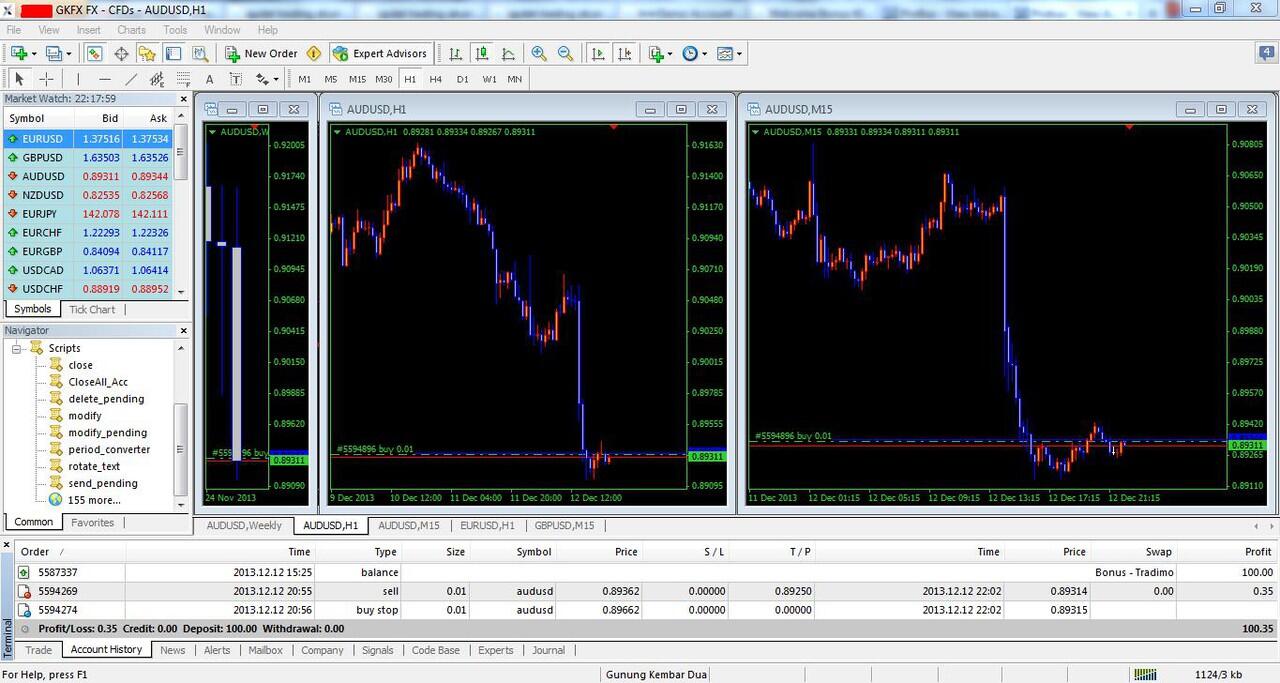Screen dimensions: 1280x683
Task: Toggle the Data Window icon
Action: coord(121,53)
